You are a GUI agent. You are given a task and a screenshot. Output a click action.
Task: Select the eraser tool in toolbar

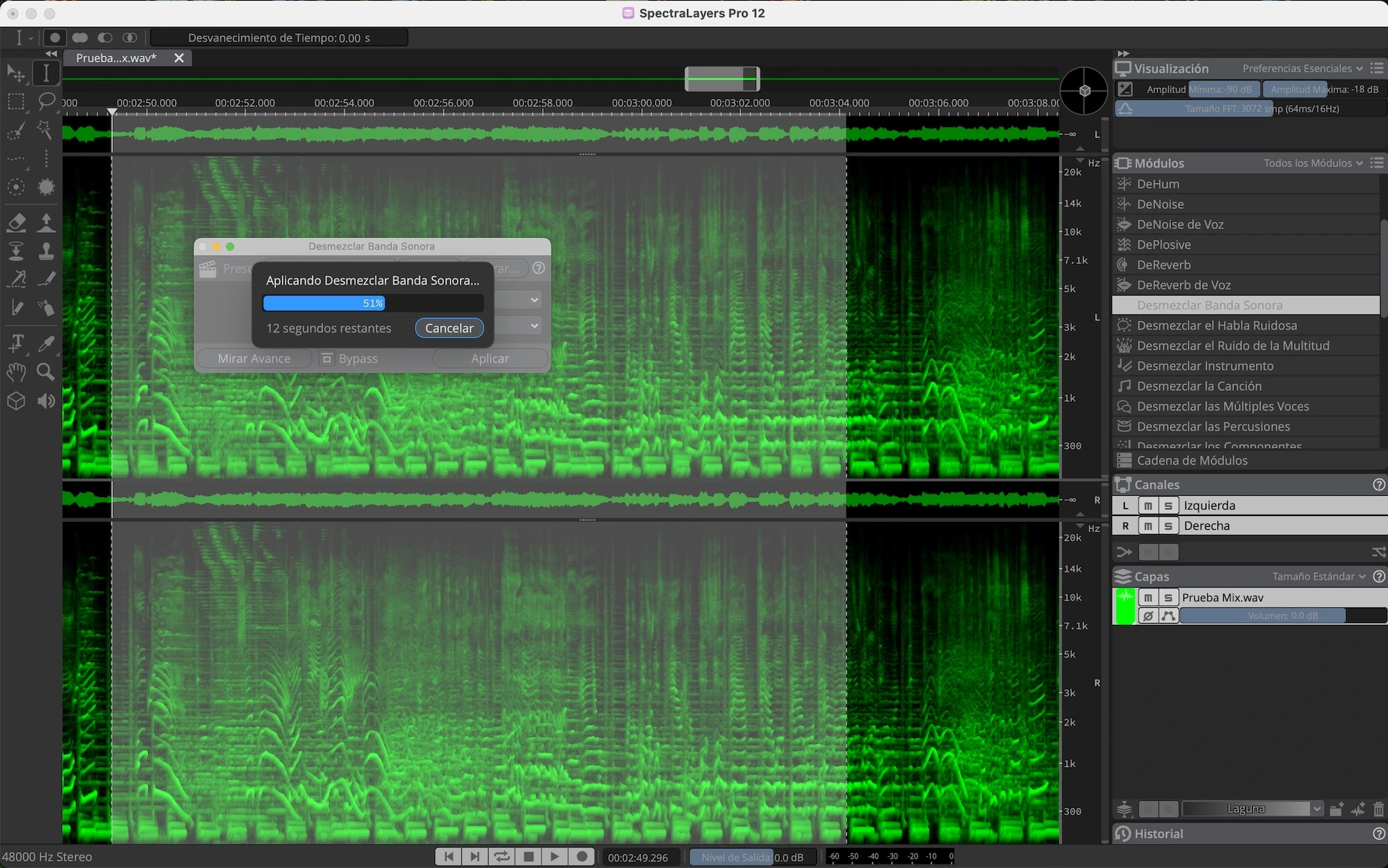pyautogui.click(x=16, y=223)
